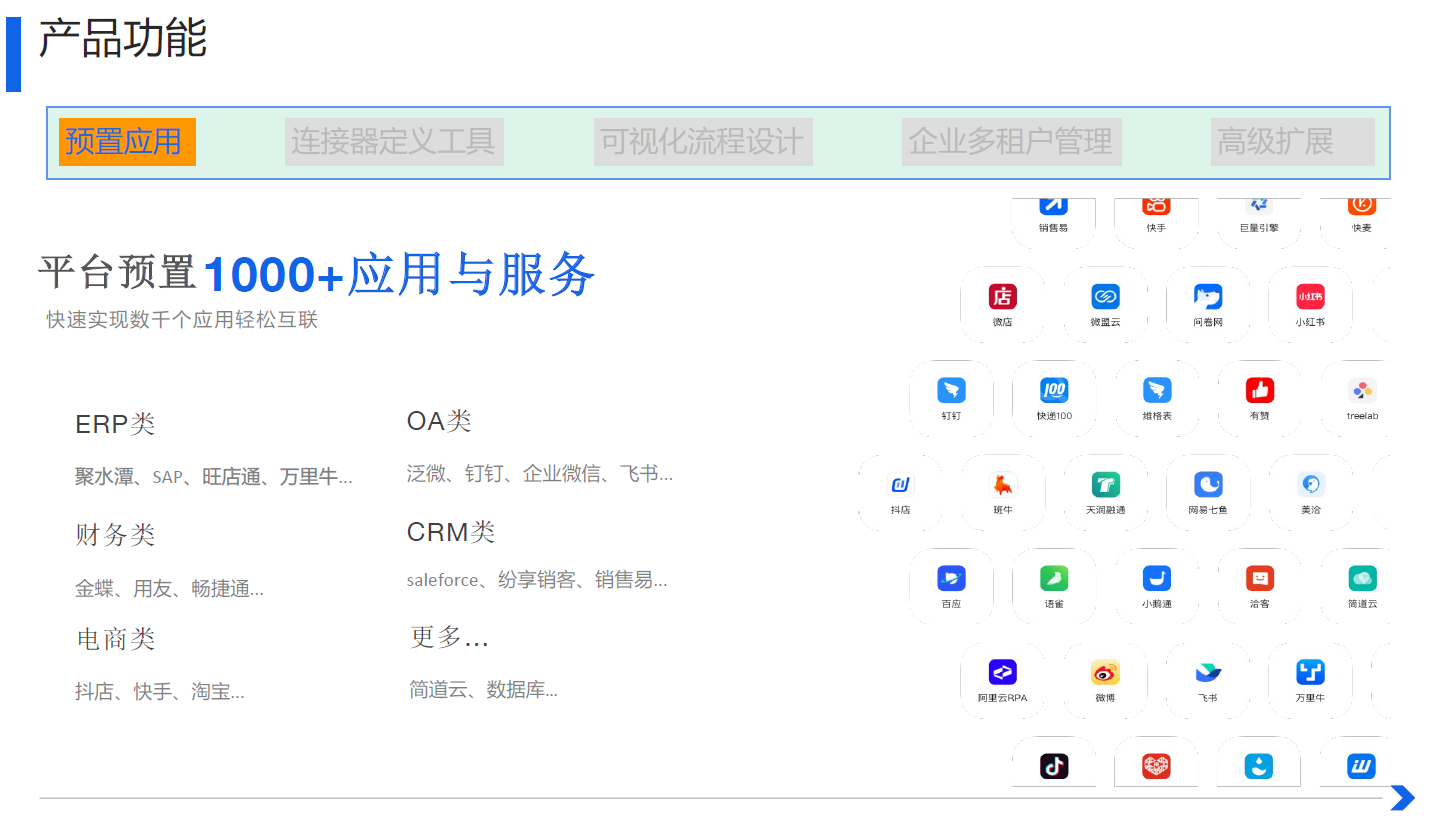Select the ERP类 heading
The image size is (1429, 820).
(x=115, y=424)
